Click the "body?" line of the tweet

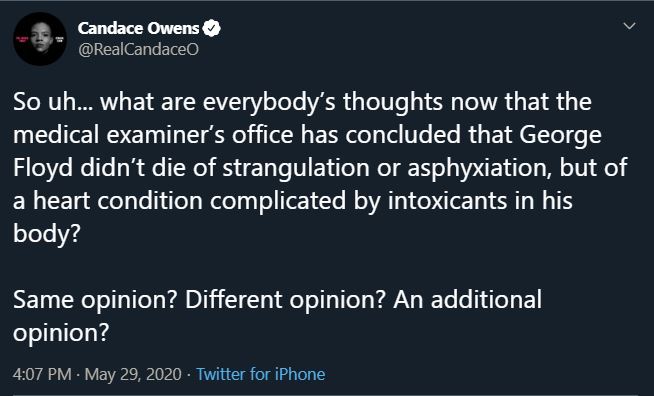click(46, 234)
